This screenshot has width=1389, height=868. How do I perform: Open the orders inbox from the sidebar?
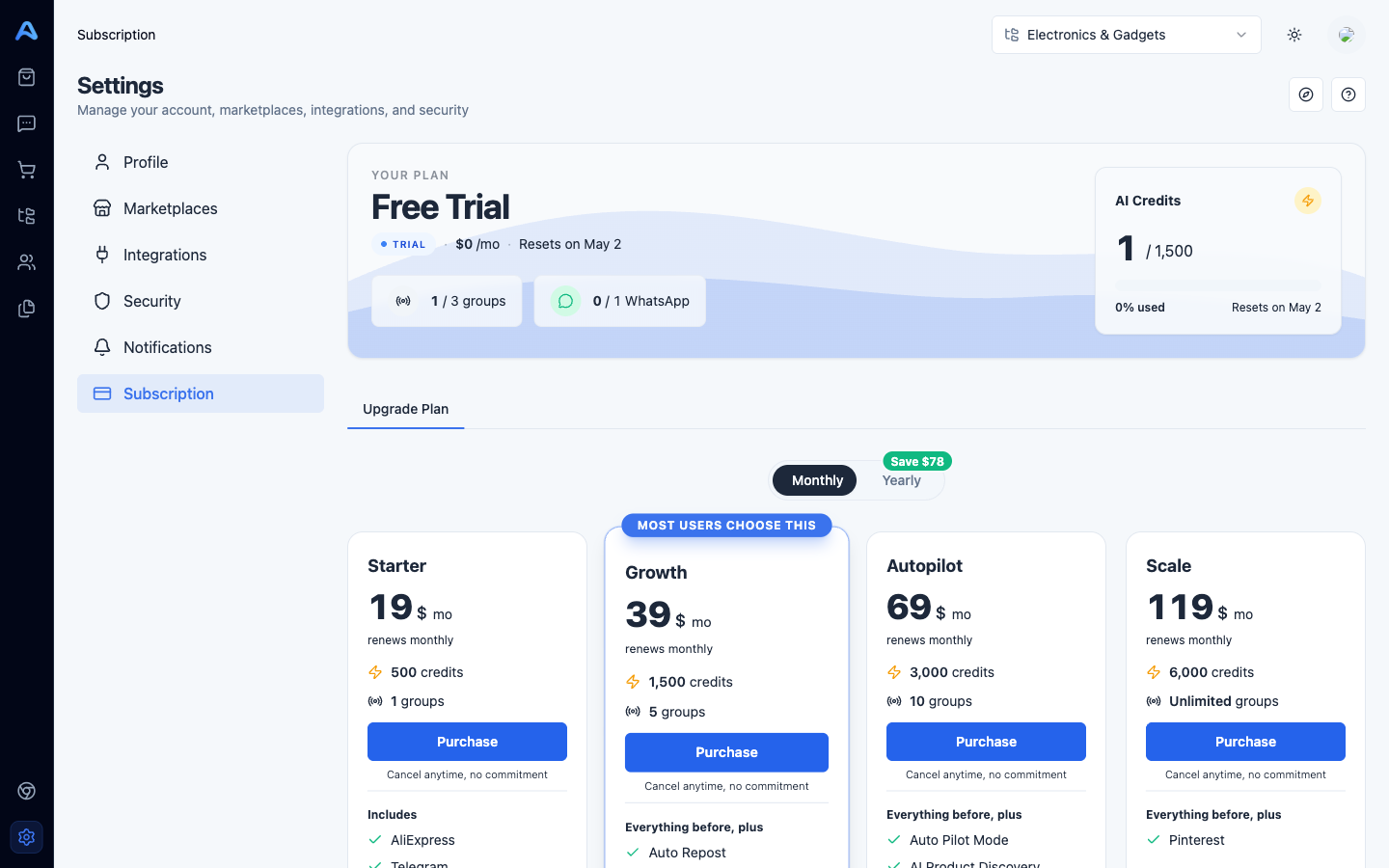[x=26, y=76]
